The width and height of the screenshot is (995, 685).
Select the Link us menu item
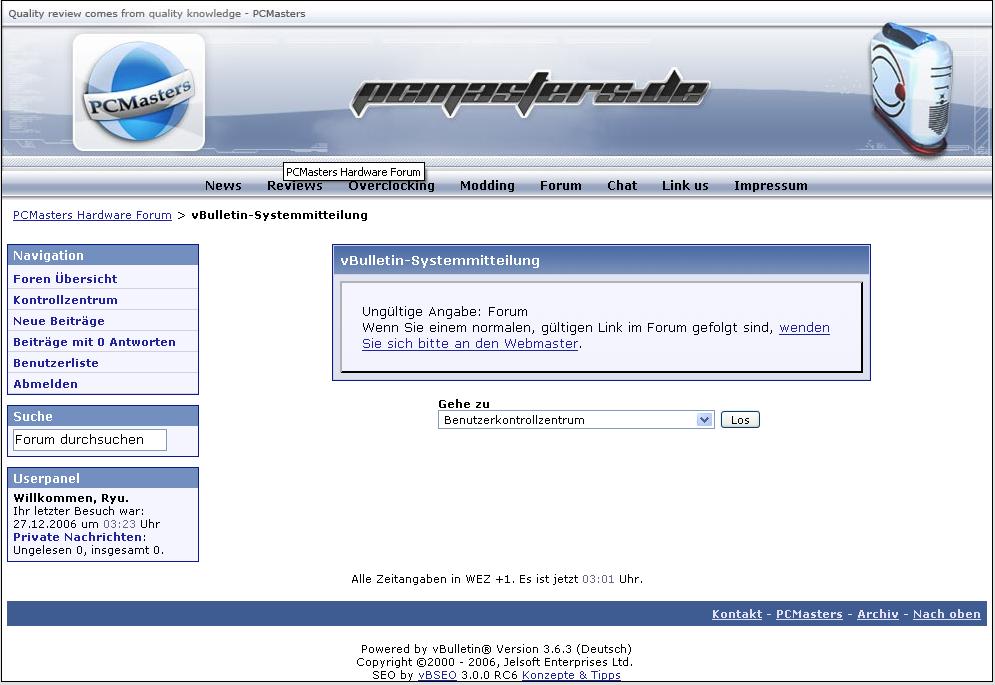(685, 185)
